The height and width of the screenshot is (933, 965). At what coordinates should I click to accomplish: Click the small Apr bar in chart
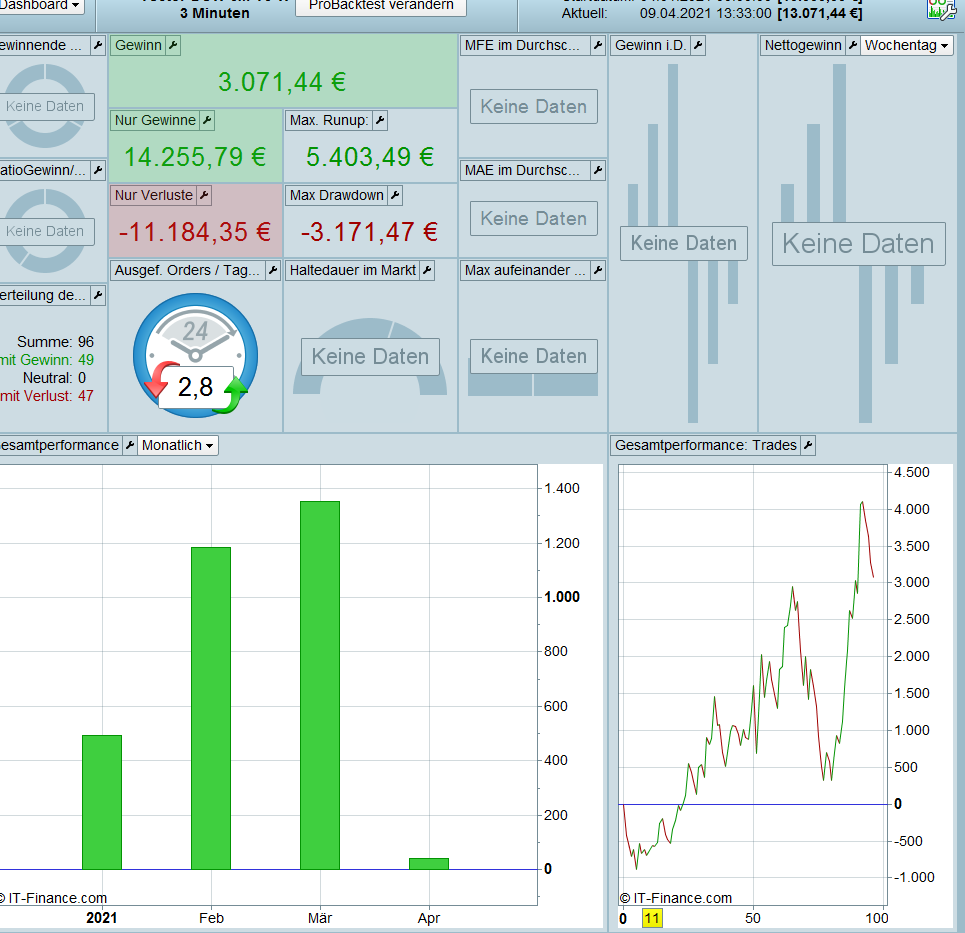(429, 864)
